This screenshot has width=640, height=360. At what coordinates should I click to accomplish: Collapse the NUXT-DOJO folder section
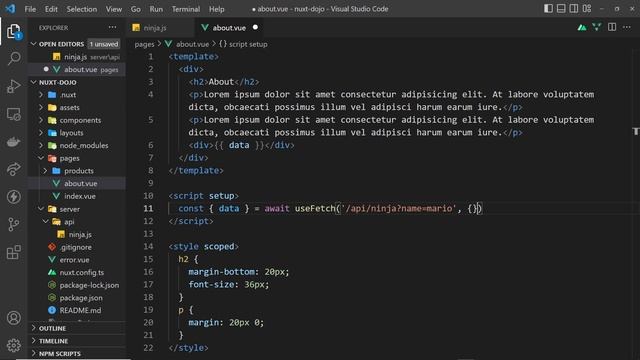coord(33,82)
